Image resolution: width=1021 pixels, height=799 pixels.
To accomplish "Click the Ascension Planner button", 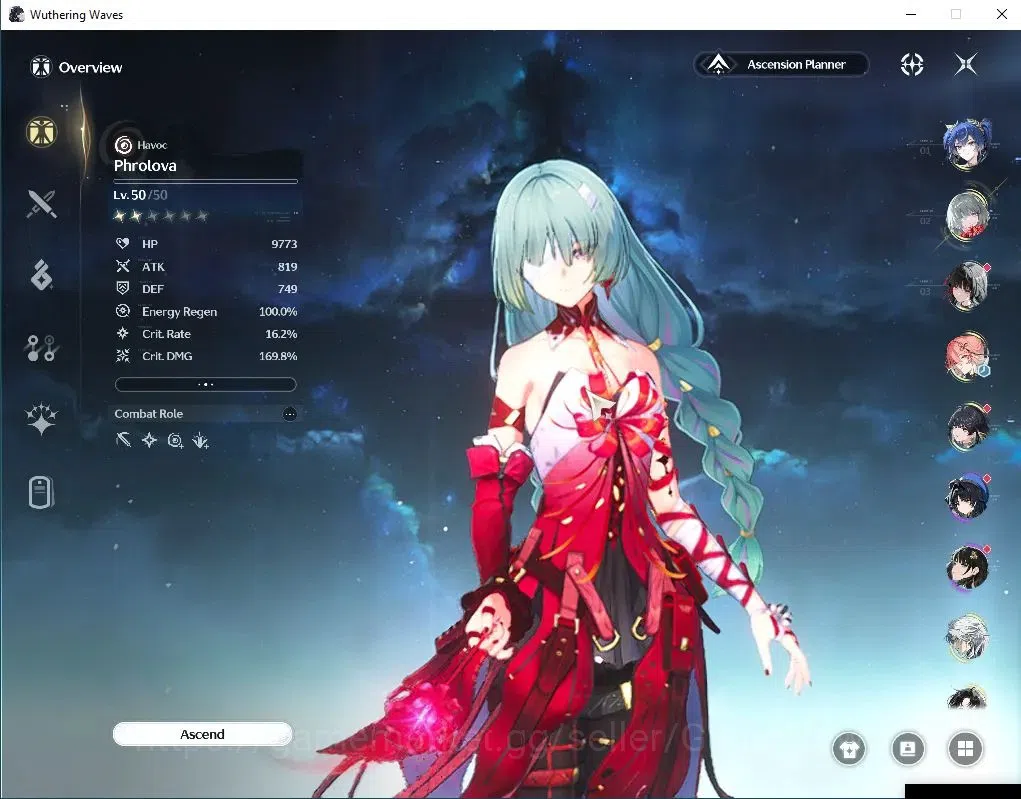I will (781, 64).
